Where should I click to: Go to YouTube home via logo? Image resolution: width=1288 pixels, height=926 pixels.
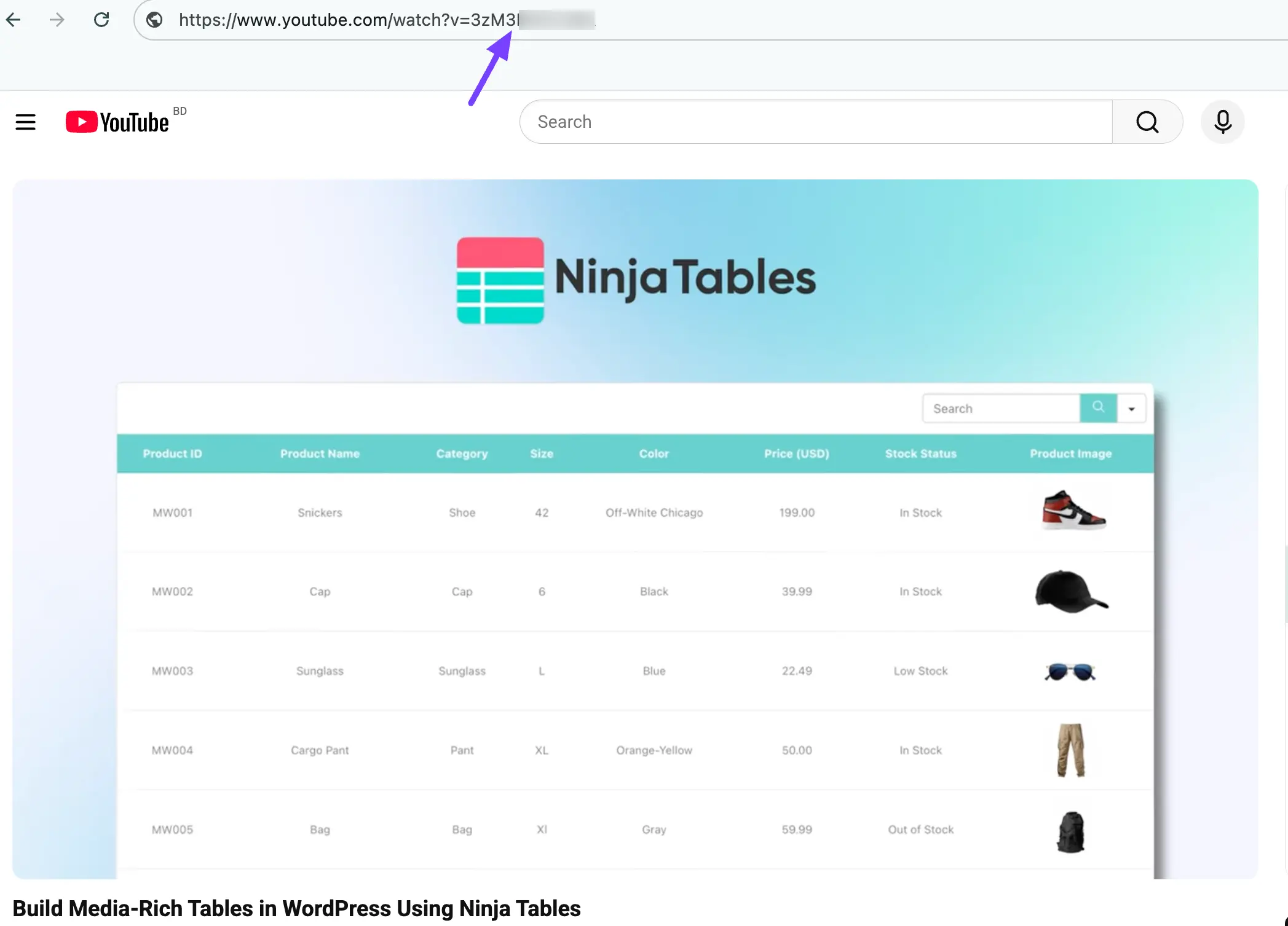(117, 122)
